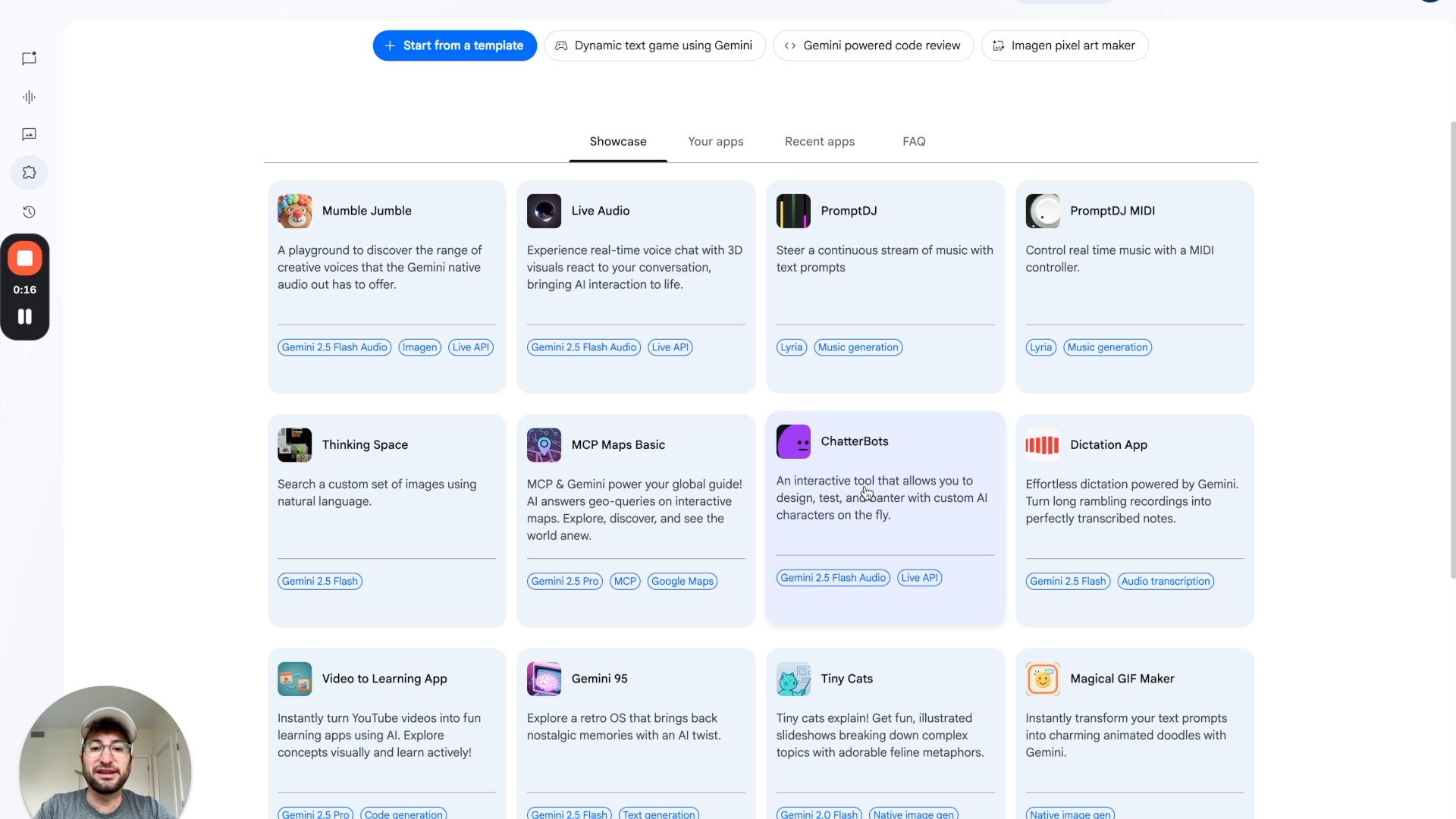Click the Google Maps tag chip

click(682, 582)
